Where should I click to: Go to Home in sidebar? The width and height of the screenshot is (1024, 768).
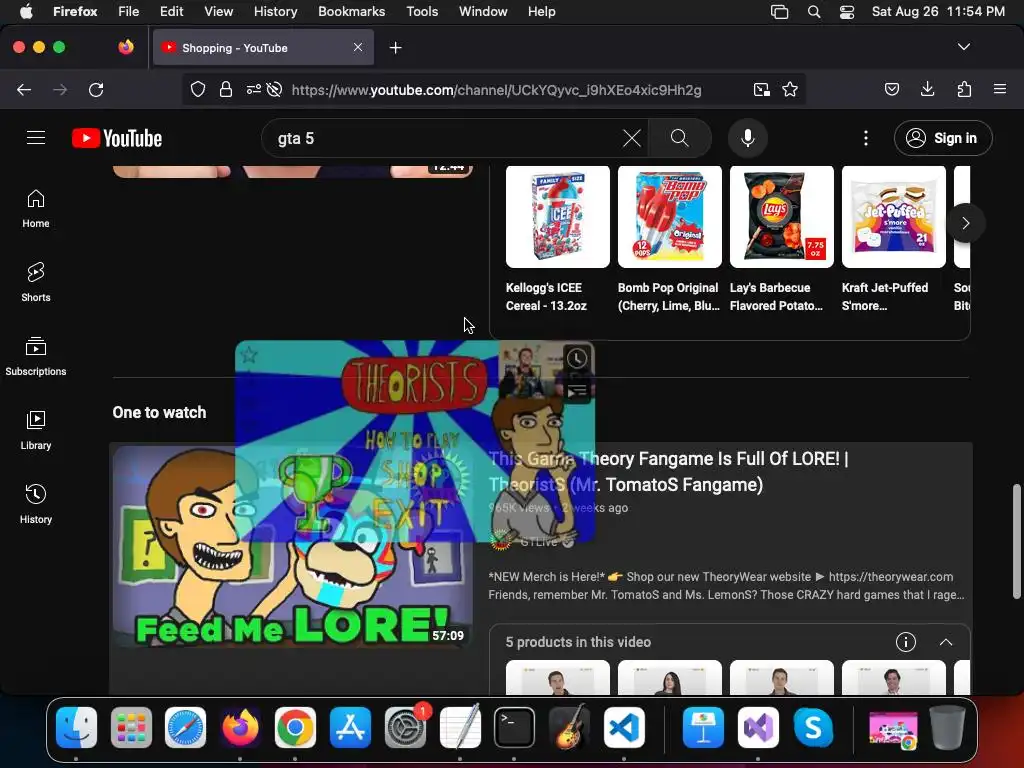click(x=36, y=209)
